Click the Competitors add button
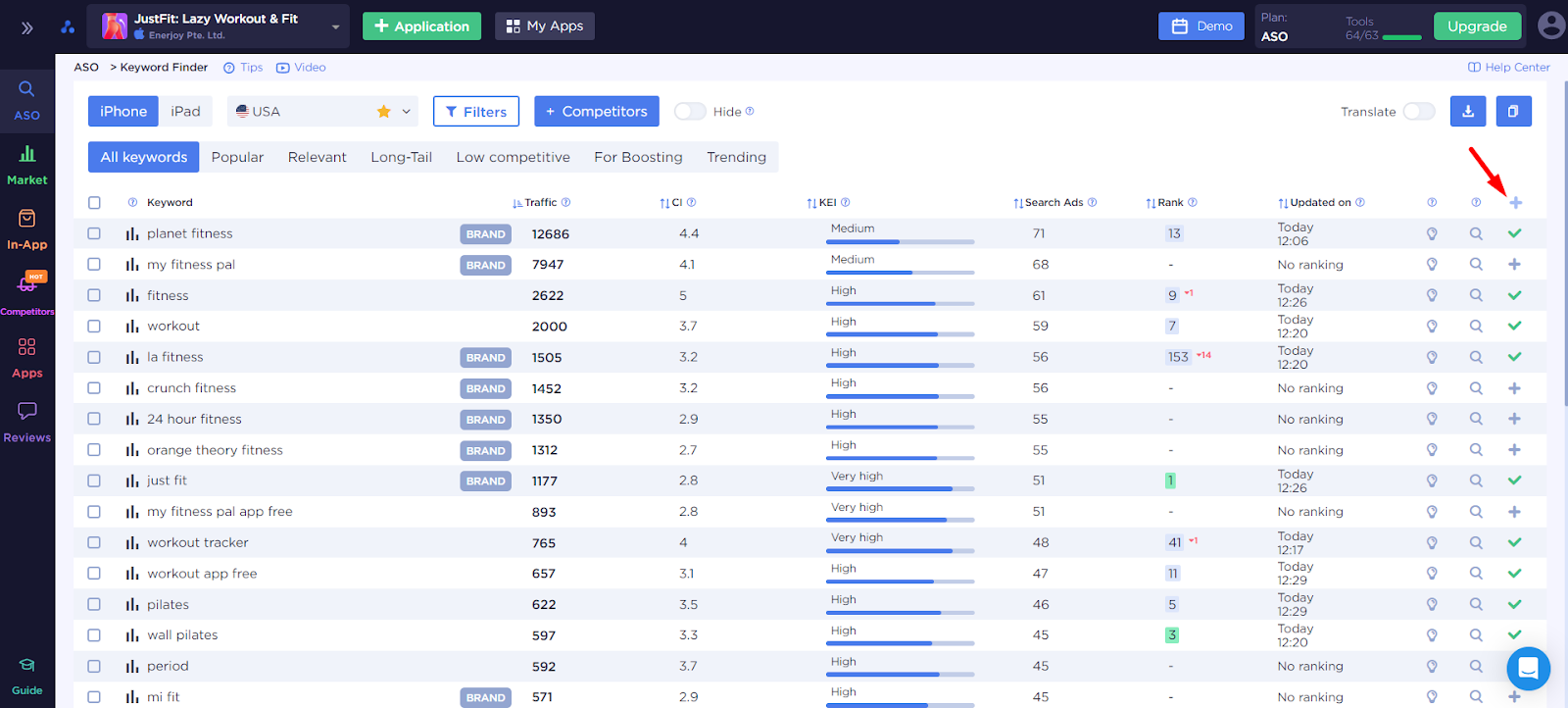1568x708 pixels. click(597, 111)
